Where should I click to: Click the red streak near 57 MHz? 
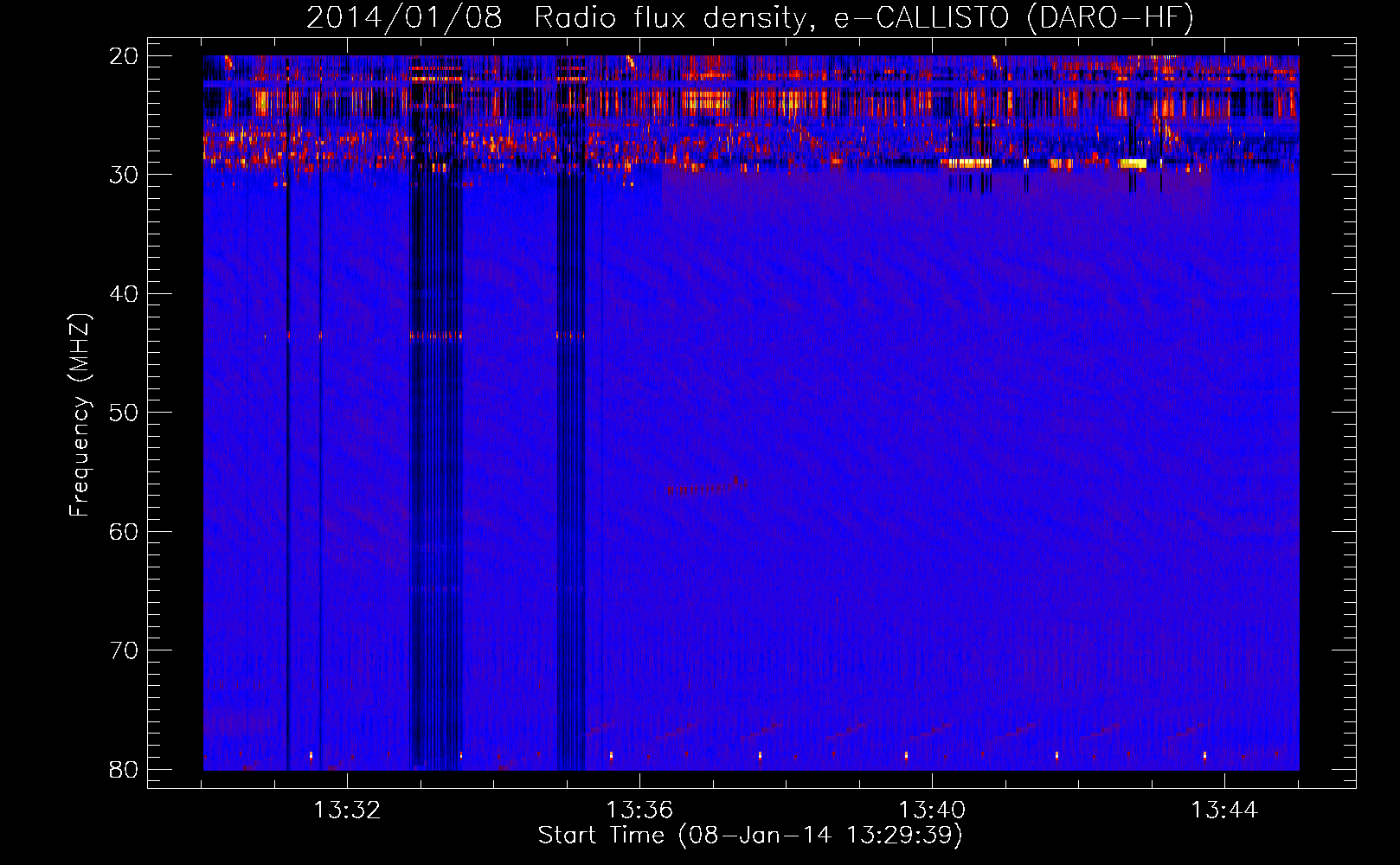(x=706, y=486)
